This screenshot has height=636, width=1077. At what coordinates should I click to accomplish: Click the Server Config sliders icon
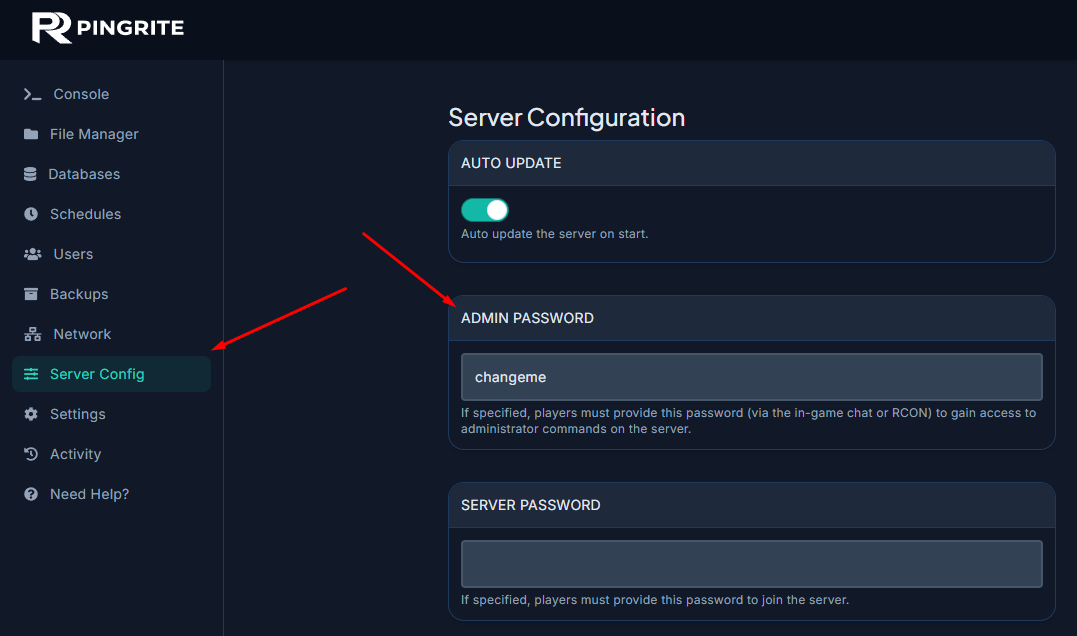pyautogui.click(x=29, y=374)
